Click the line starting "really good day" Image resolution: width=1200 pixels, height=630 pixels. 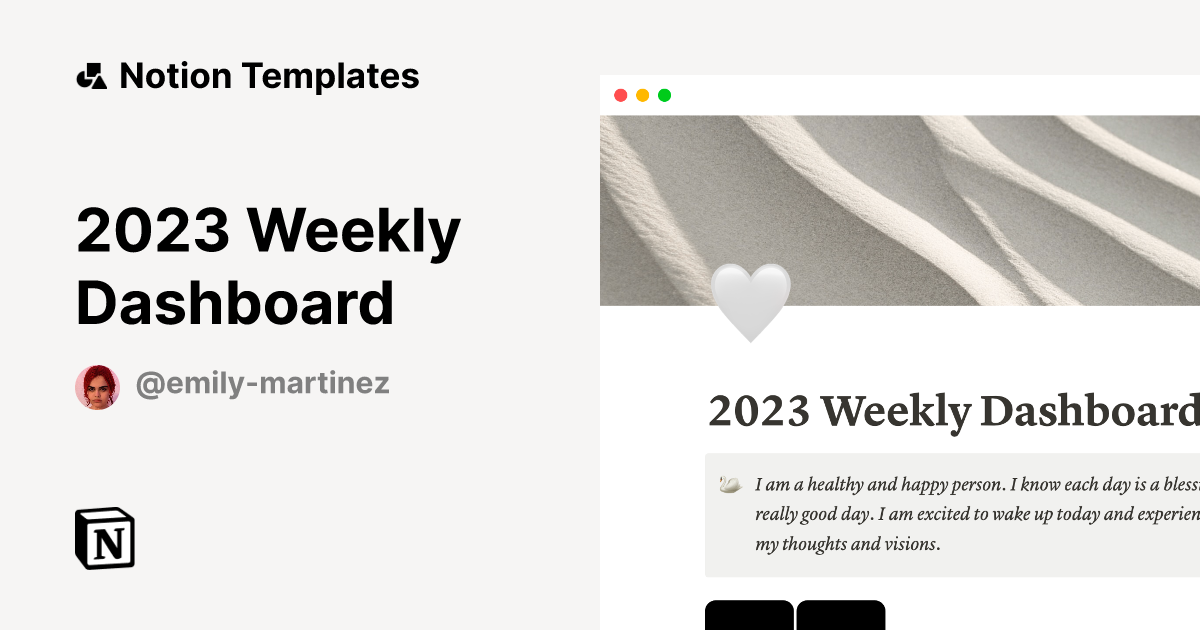(x=976, y=515)
